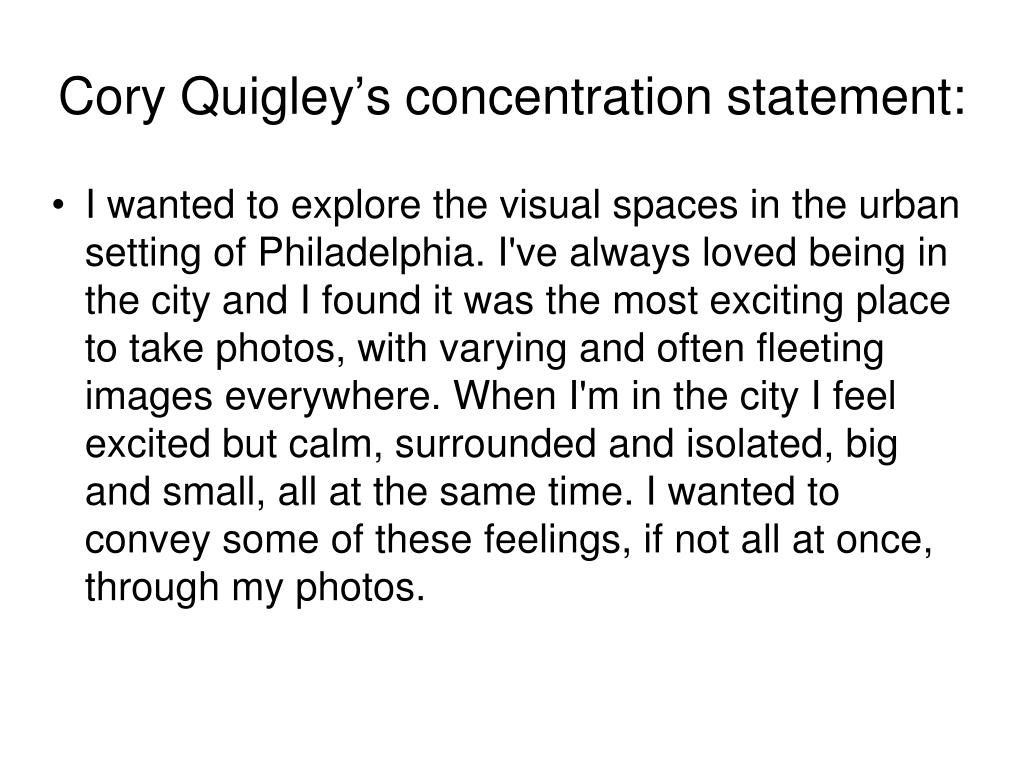The height and width of the screenshot is (768, 1024).
Task: Click the bullet point marker before the paragraph
Action: (x=59, y=206)
